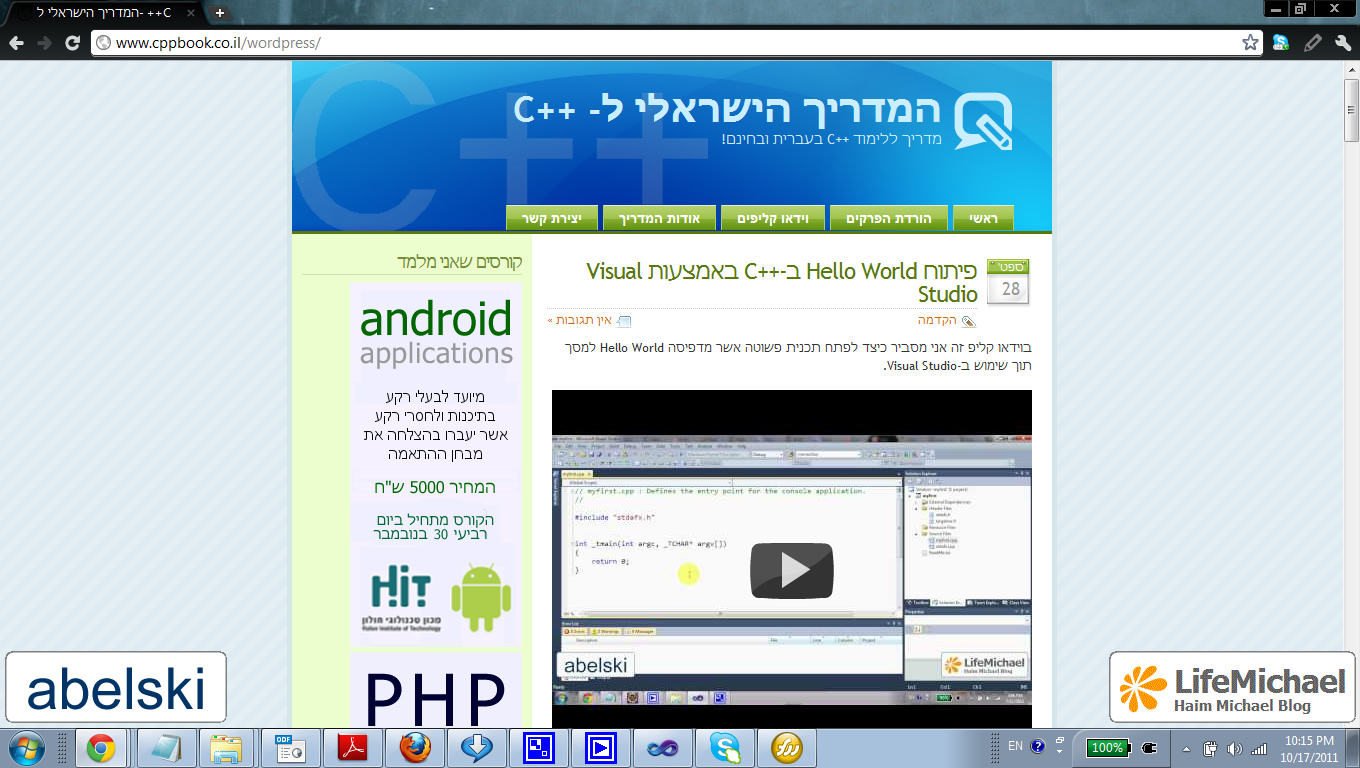This screenshot has width=1360, height=768.
Task: Open the הורדת הפרקים navigation tab
Action: click(x=889, y=218)
